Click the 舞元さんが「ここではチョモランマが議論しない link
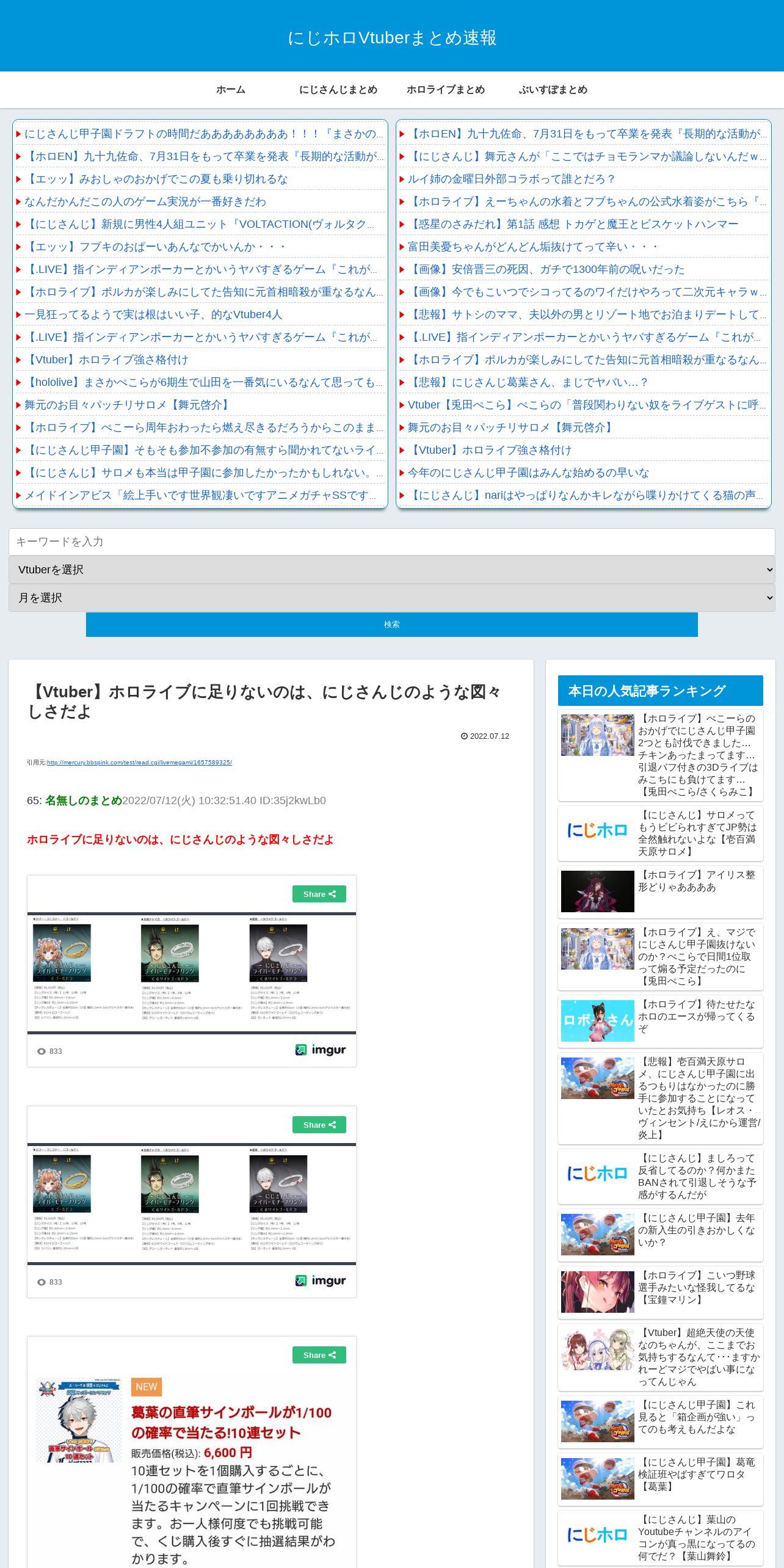 click(587, 156)
